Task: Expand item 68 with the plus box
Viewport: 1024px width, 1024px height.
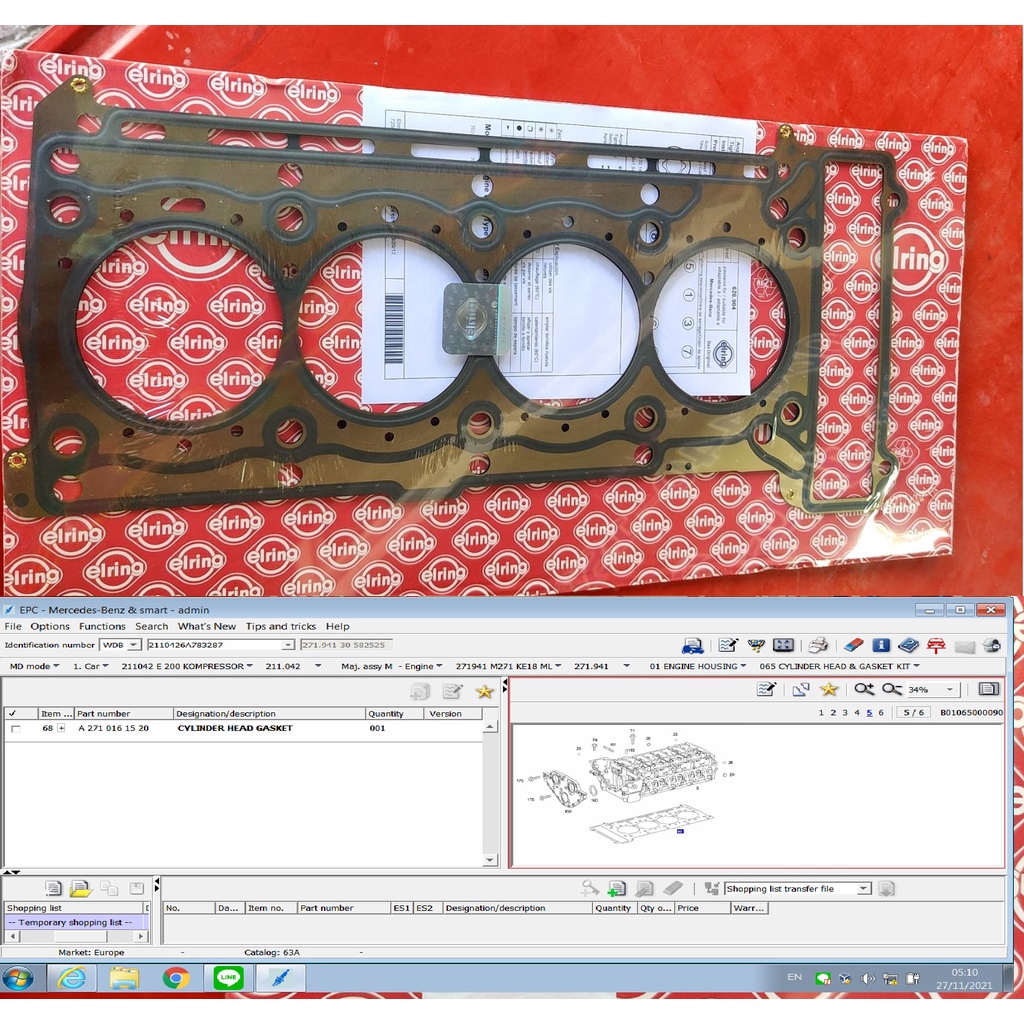Action: pyautogui.click(x=61, y=728)
